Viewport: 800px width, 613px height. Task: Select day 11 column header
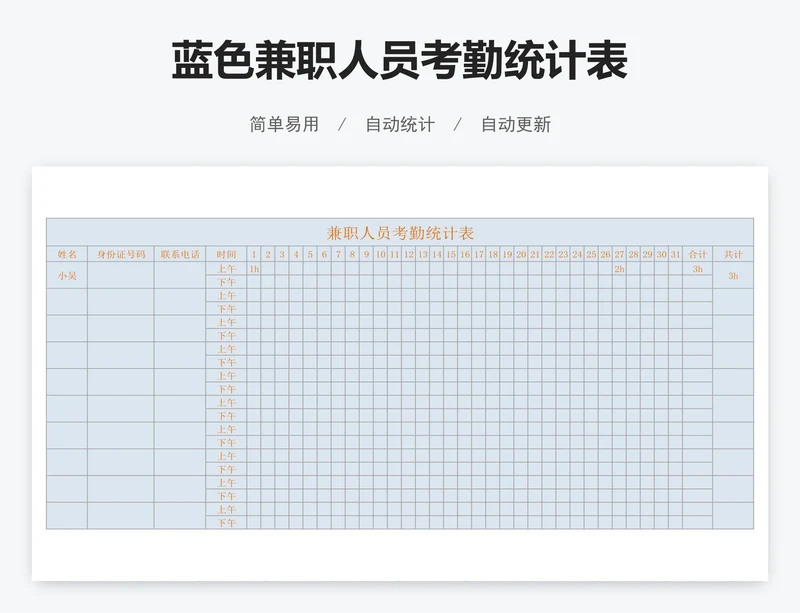(x=394, y=254)
